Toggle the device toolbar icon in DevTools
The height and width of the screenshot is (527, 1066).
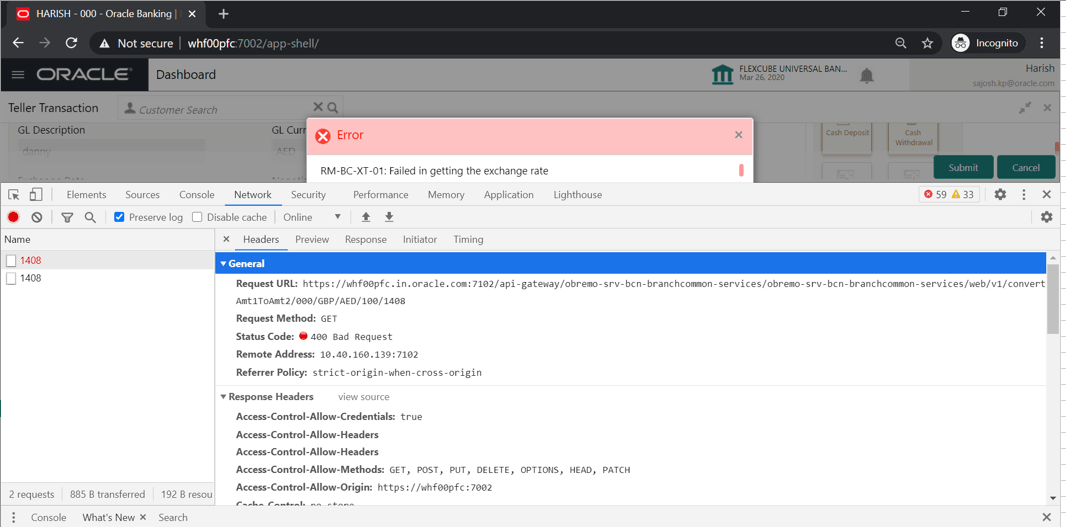[x=35, y=194]
